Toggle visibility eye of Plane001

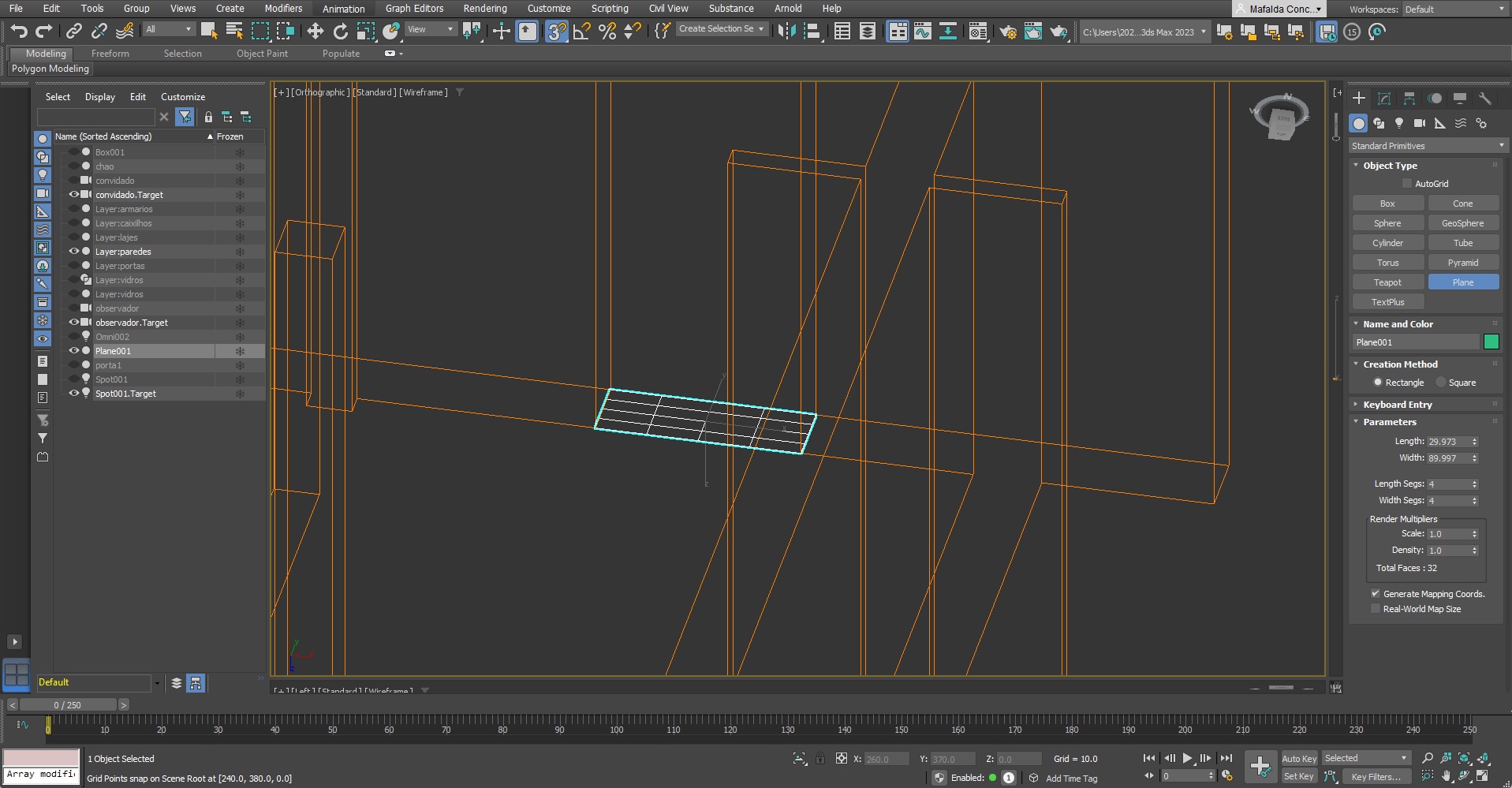(74, 351)
